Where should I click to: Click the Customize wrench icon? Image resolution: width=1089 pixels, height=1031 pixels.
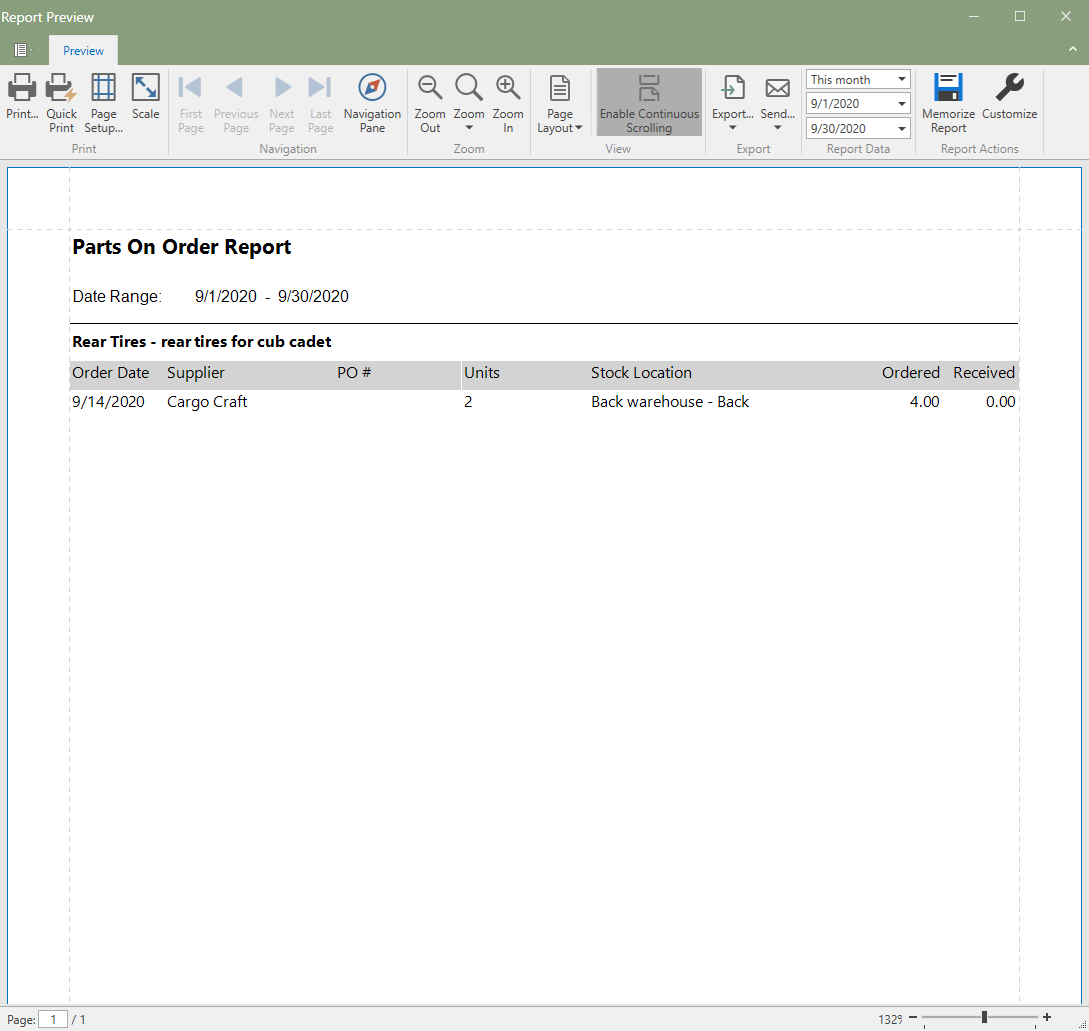(1009, 88)
